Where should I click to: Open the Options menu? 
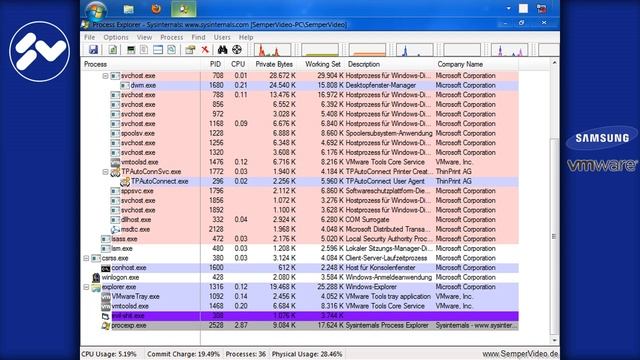[116, 37]
